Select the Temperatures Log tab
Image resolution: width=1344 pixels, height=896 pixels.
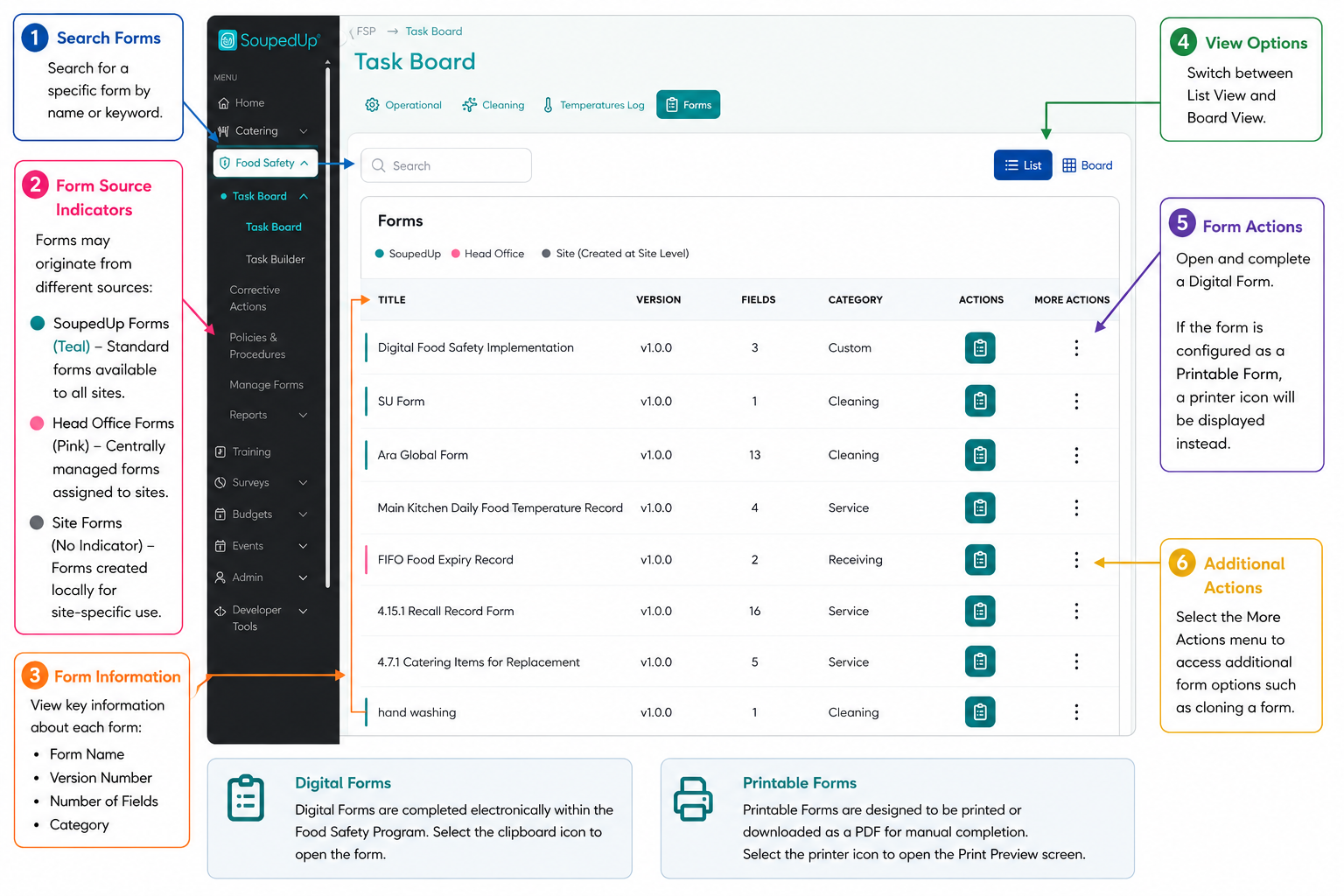pyautogui.click(x=593, y=105)
